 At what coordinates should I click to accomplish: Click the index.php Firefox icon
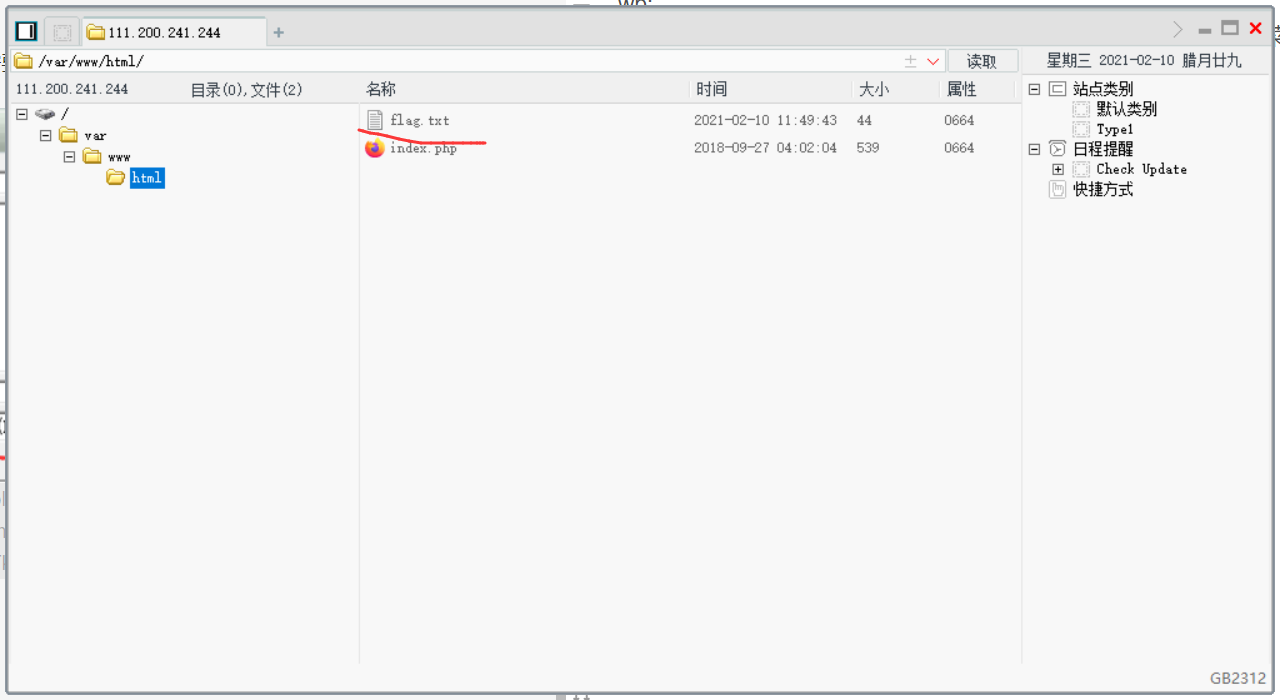375,148
